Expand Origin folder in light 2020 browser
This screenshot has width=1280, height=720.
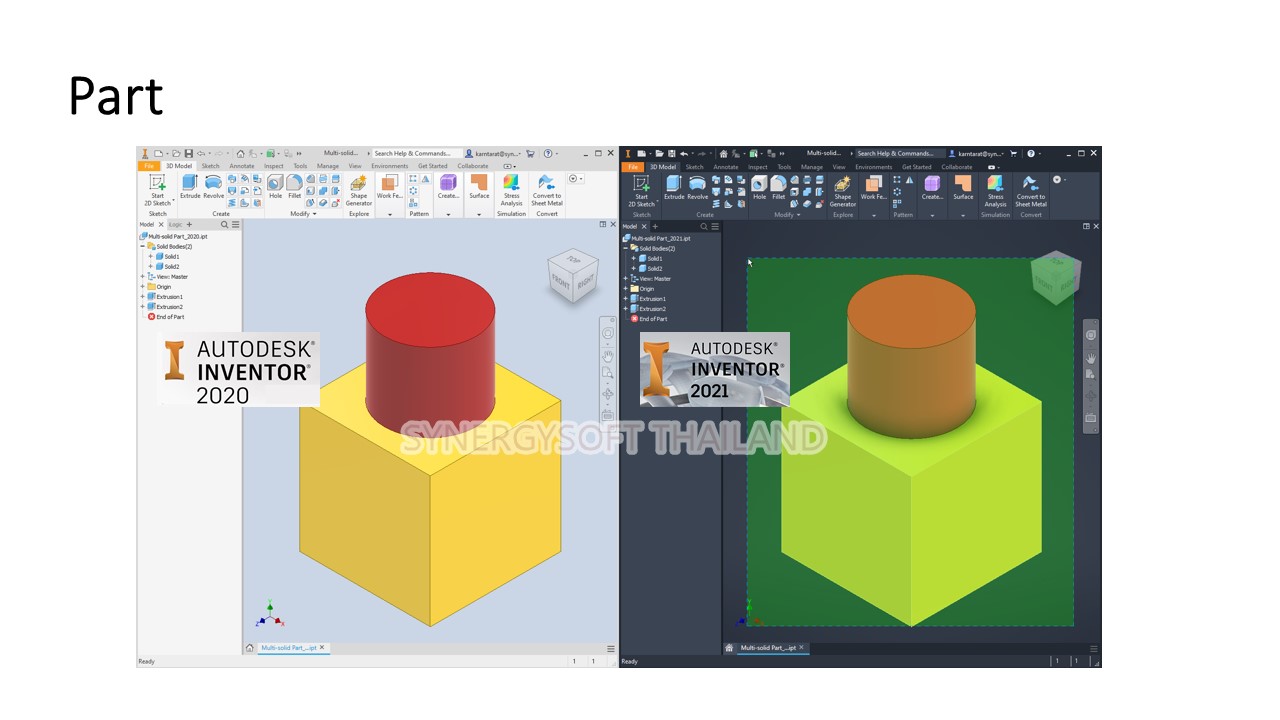(x=142, y=287)
